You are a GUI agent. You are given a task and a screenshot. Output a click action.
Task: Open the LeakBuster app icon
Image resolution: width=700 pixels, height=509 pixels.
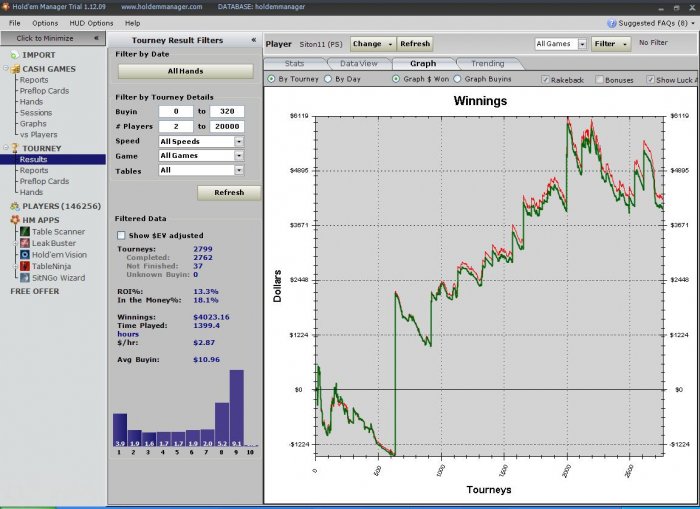[x=25, y=243]
